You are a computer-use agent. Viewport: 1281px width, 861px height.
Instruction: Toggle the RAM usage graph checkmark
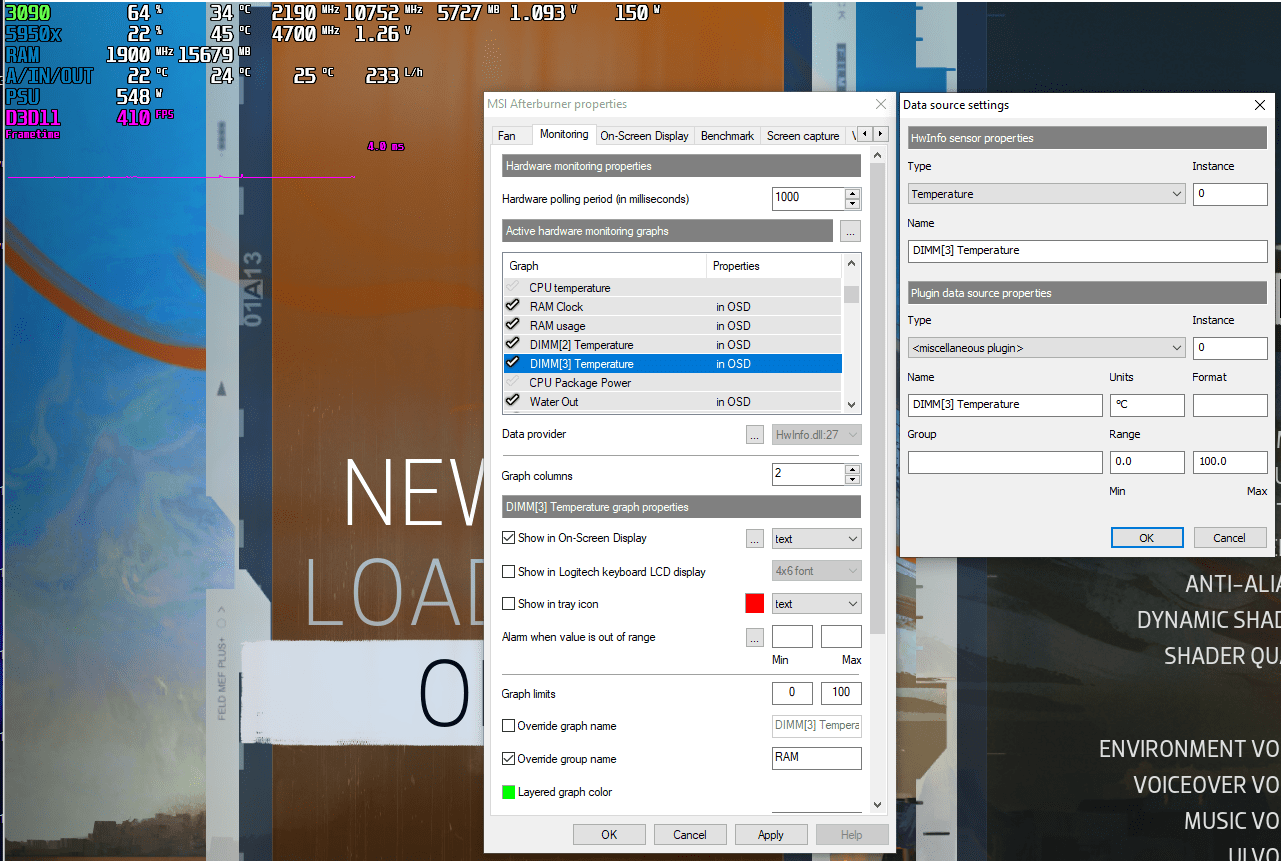[512, 326]
